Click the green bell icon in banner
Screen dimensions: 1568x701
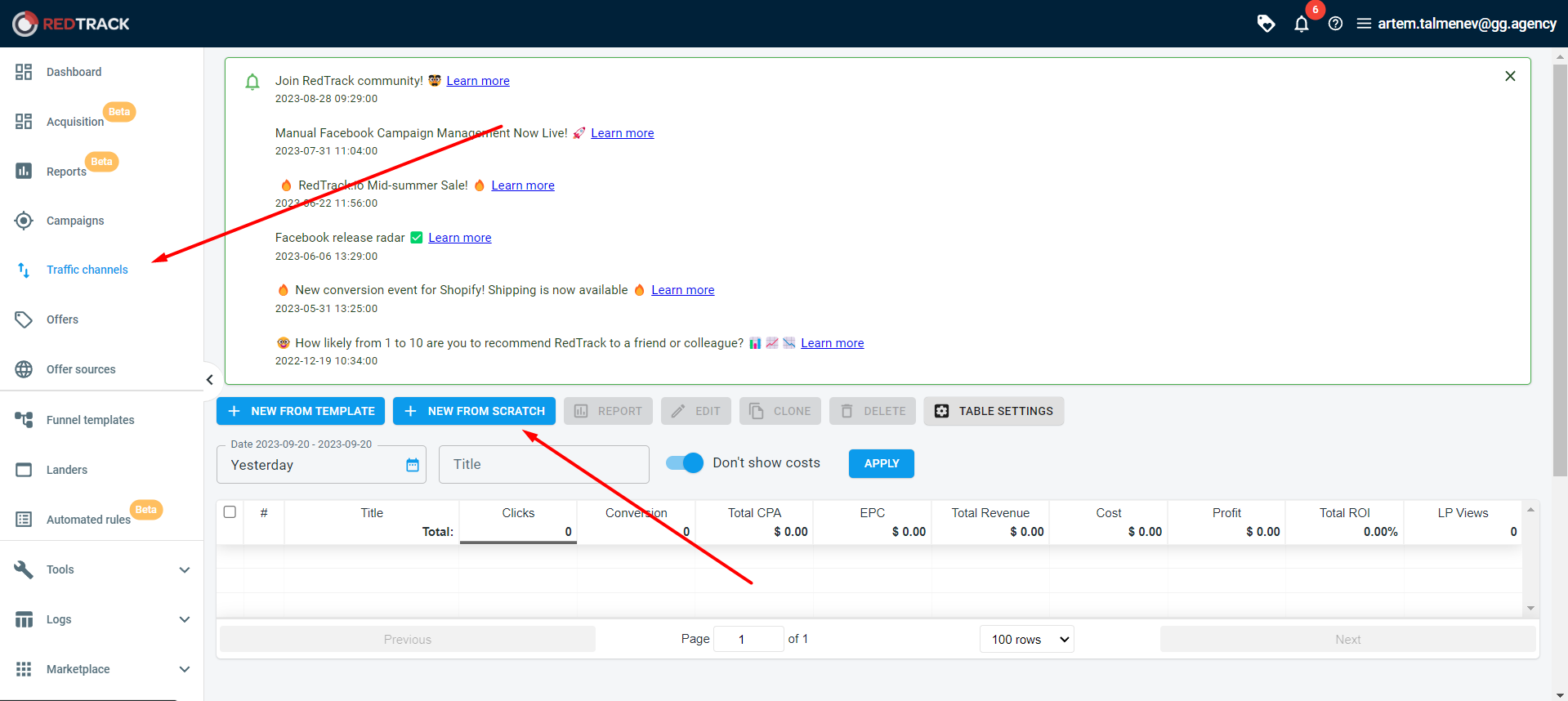click(x=252, y=82)
